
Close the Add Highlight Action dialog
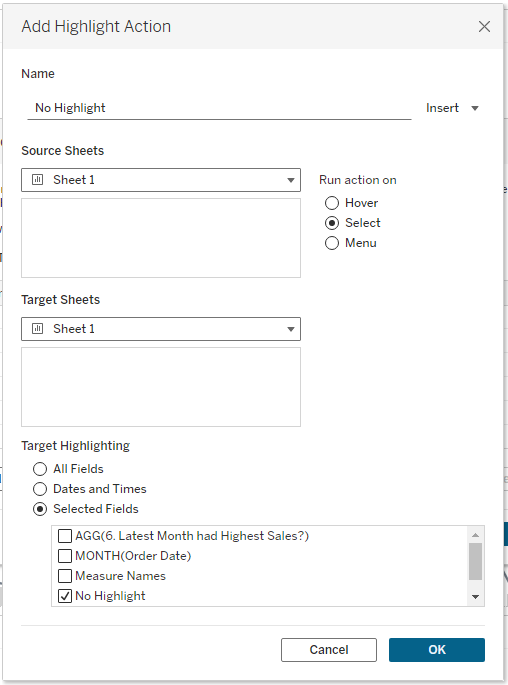tap(484, 27)
